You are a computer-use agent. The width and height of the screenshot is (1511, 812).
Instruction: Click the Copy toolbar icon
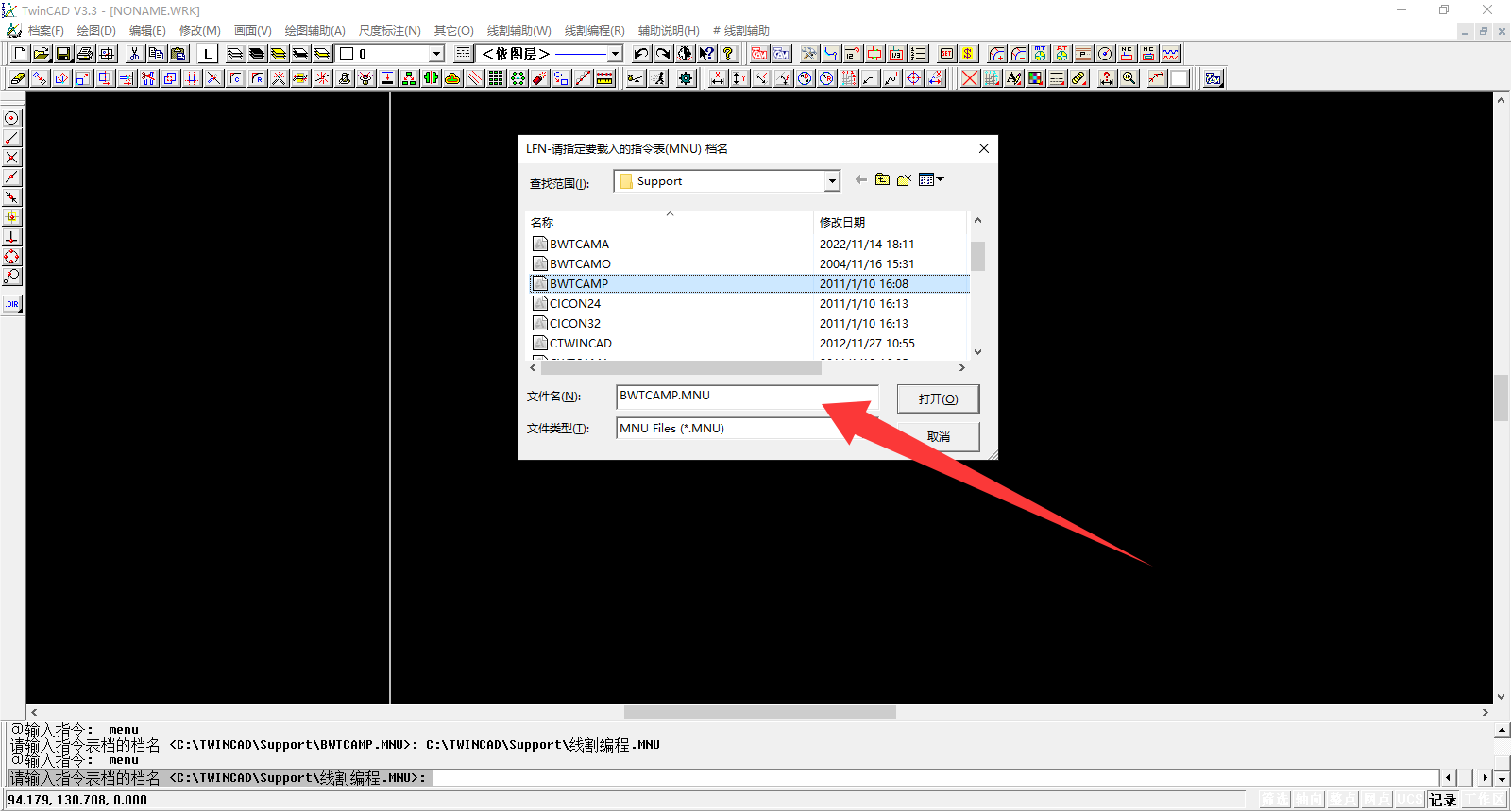pyautogui.click(x=156, y=54)
